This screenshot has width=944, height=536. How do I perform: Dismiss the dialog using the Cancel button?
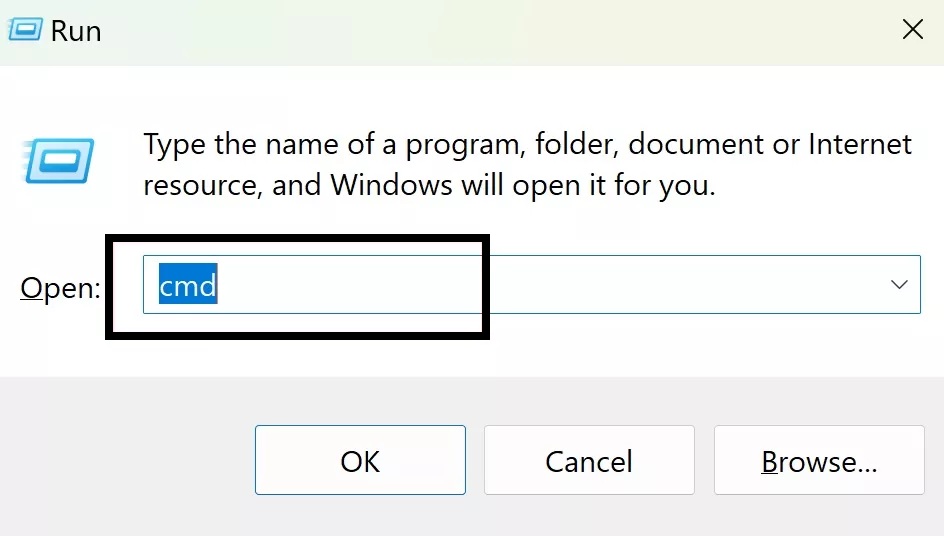click(x=589, y=460)
